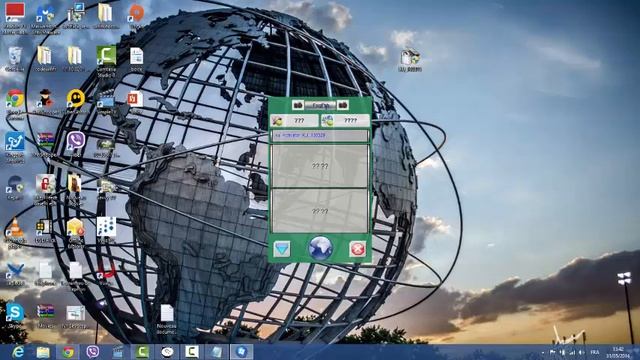Open the yellow box with flame shortcut

[x=76, y=227]
